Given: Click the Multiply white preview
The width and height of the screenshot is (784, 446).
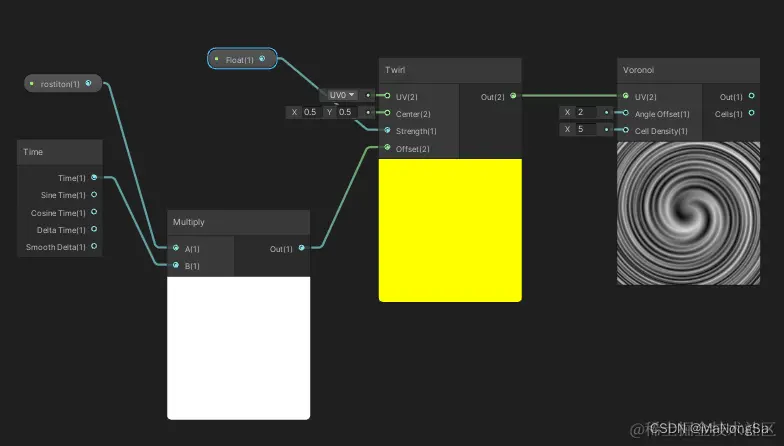Looking at the screenshot, I should point(238,348).
